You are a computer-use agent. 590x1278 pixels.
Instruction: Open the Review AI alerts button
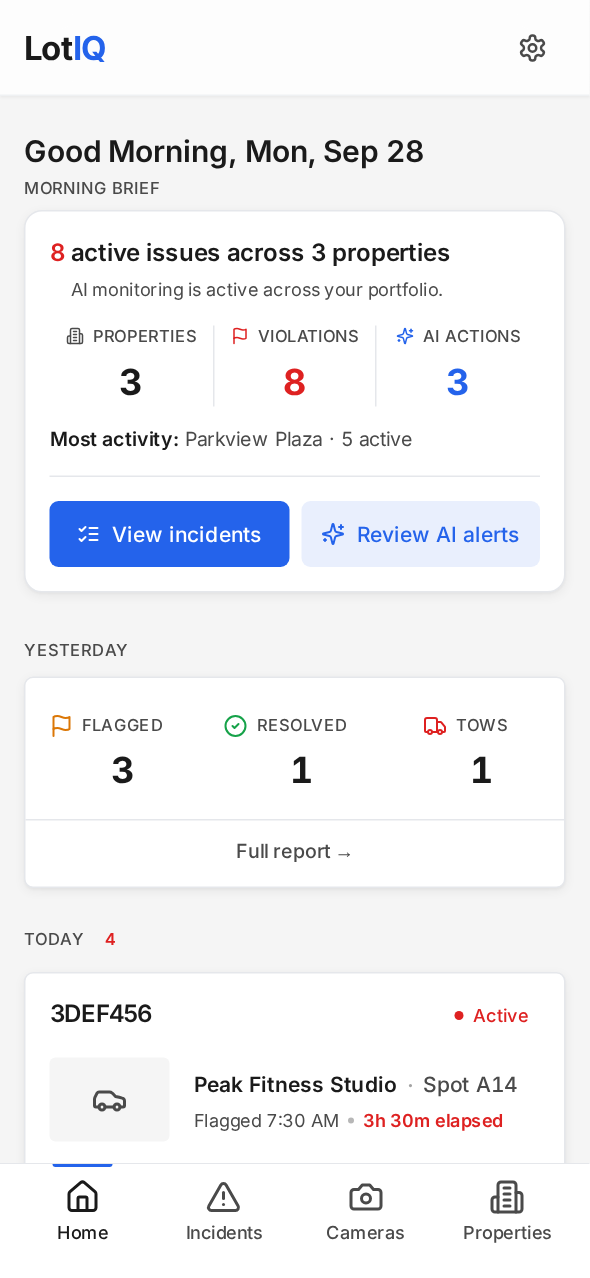tap(421, 534)
